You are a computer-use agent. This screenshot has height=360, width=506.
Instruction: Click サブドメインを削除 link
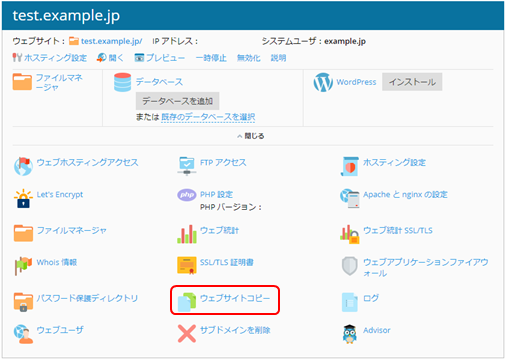[x=235, y=330]
